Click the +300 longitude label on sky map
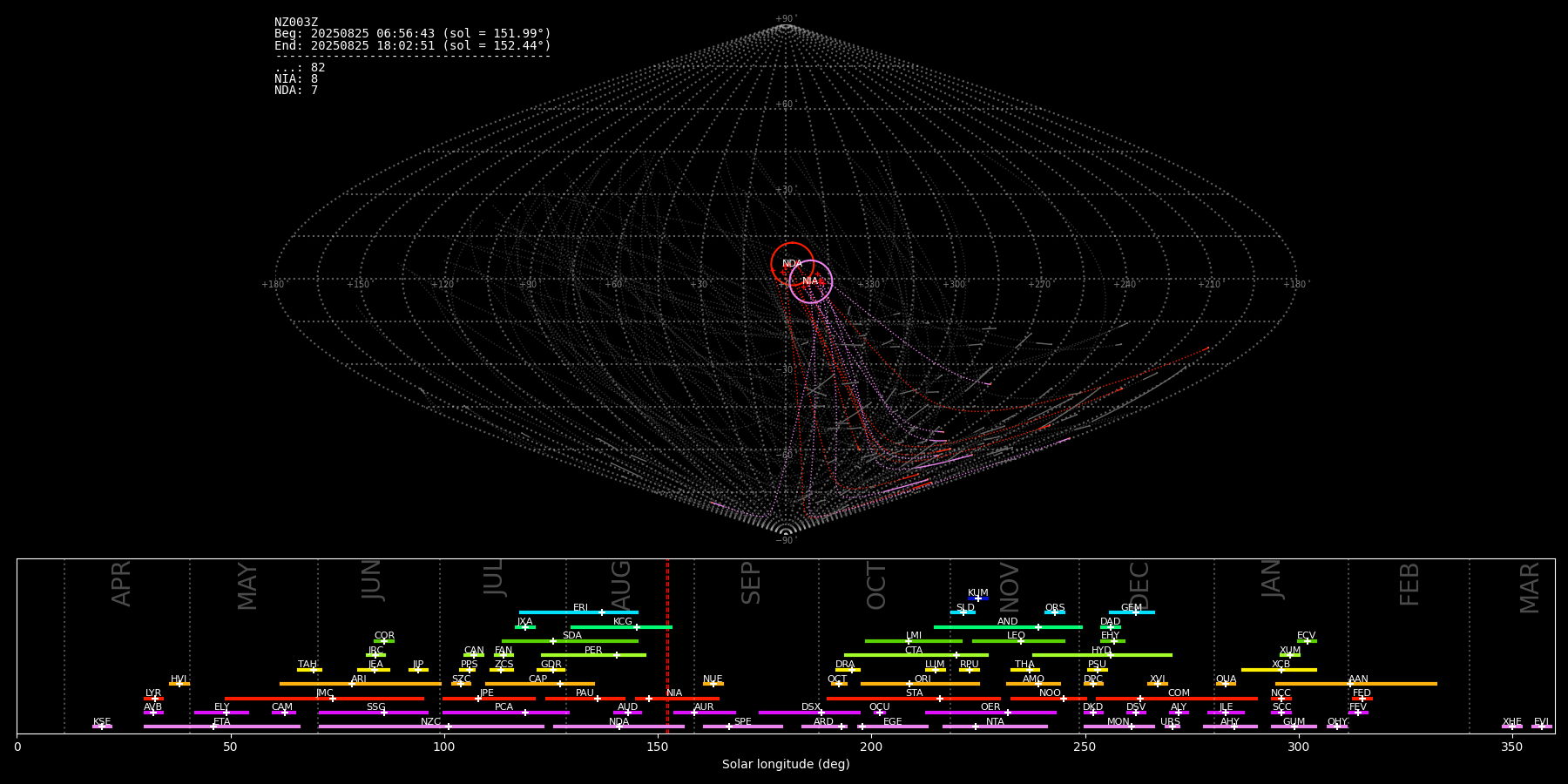 pos(954,285)
